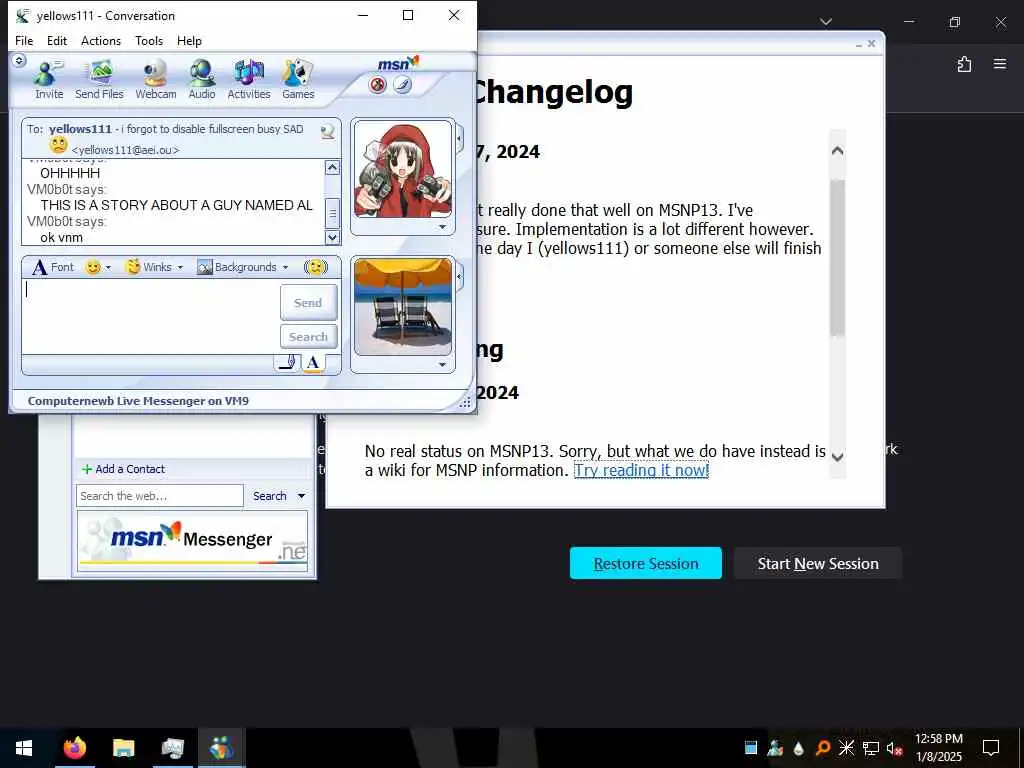Follow the 'Try reading it now!' link

[641, 470]
